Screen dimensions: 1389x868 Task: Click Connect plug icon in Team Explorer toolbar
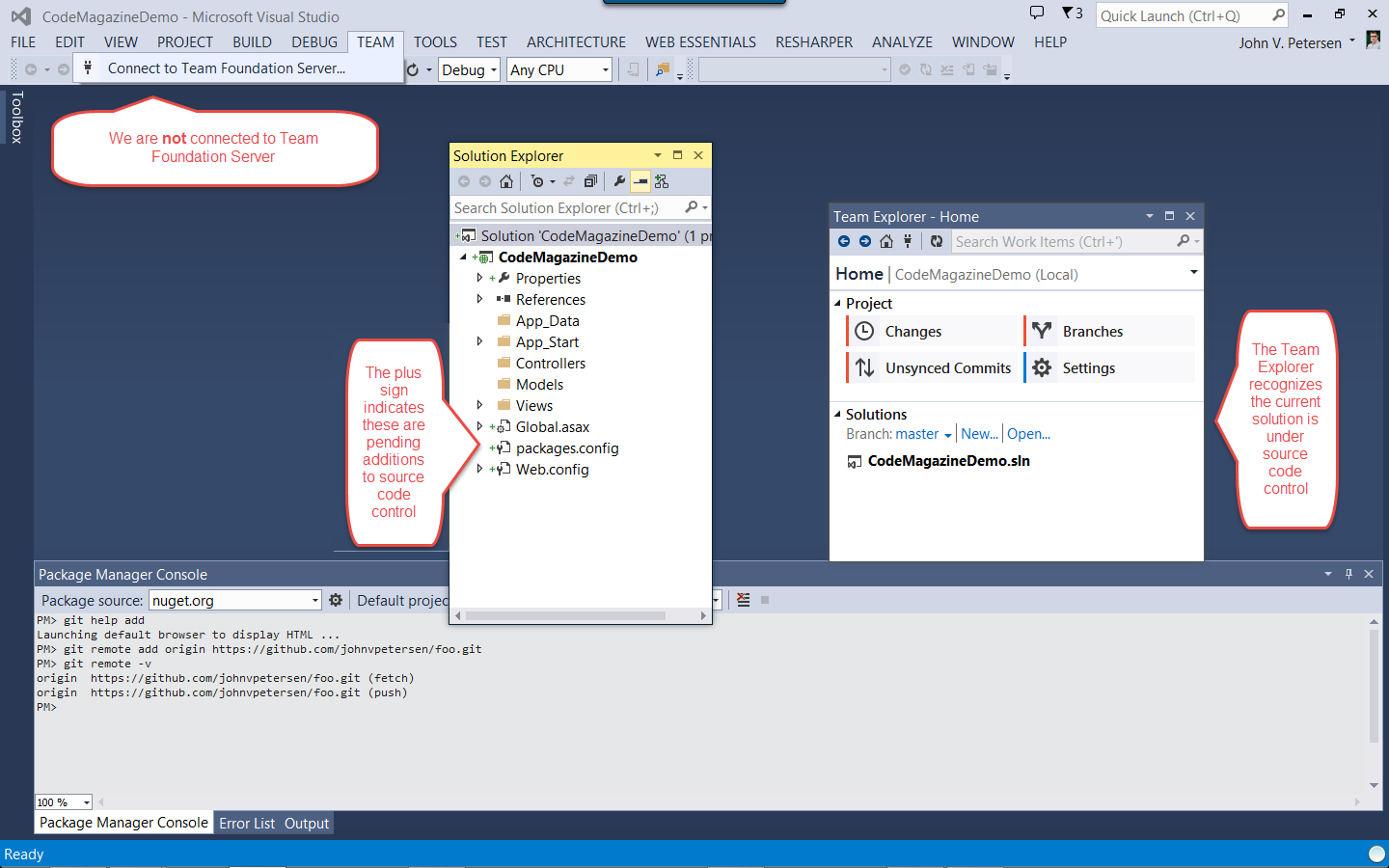(908, 241)
